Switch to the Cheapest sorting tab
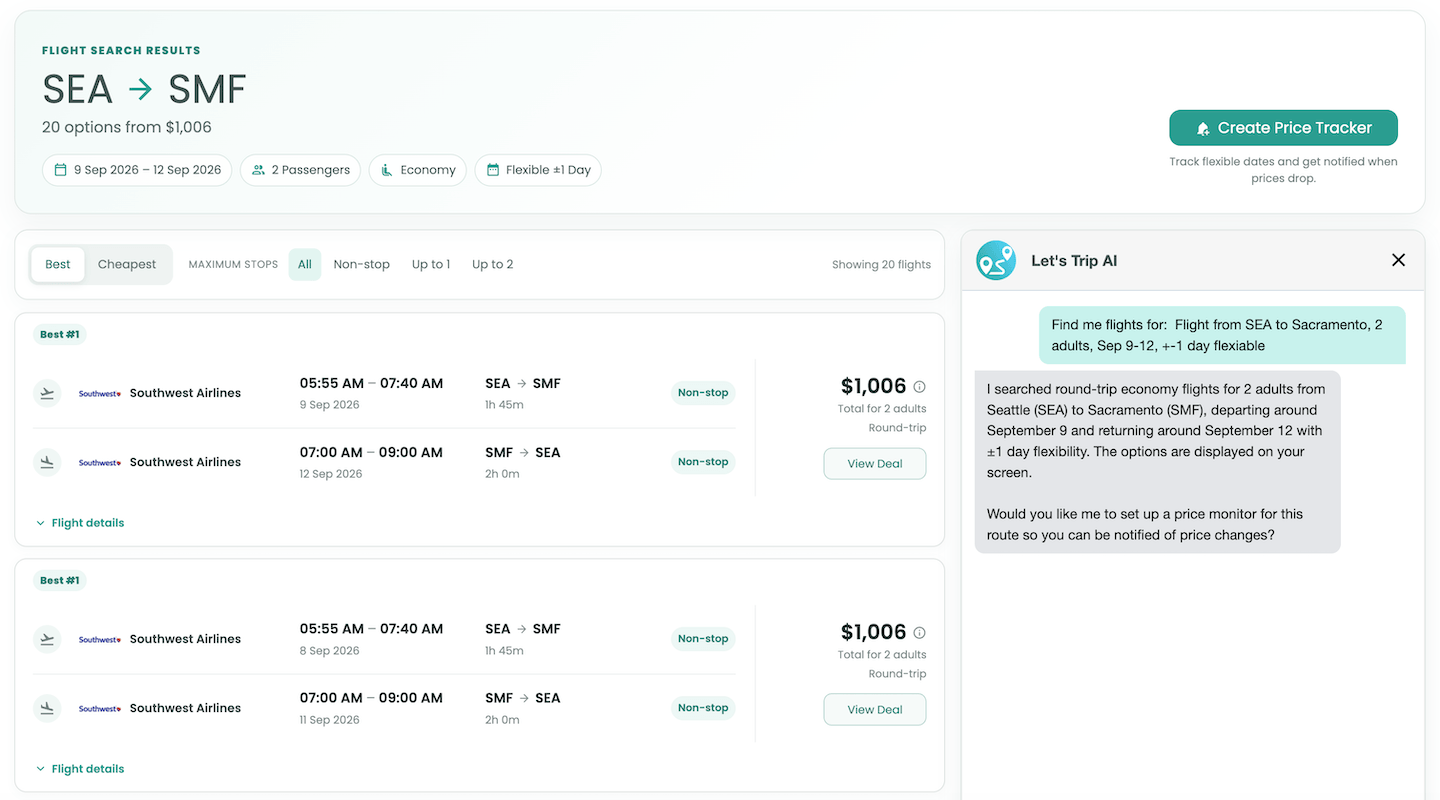The image size is (1440, 800). tap(127, 264)
